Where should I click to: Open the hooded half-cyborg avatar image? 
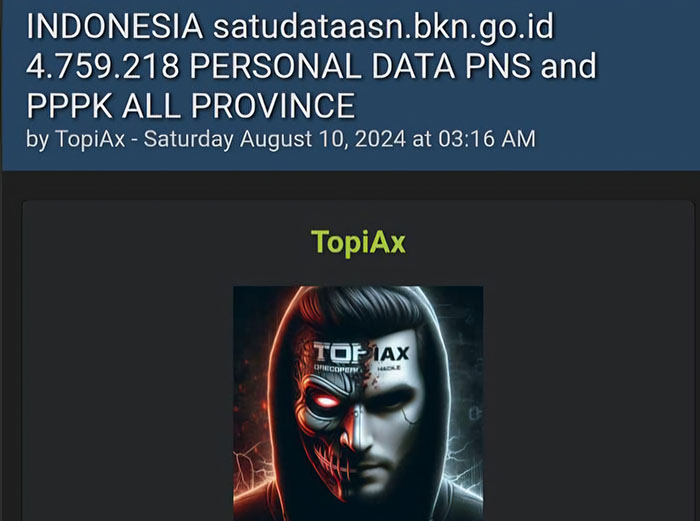pyautogui.click(x=358, y=403)
